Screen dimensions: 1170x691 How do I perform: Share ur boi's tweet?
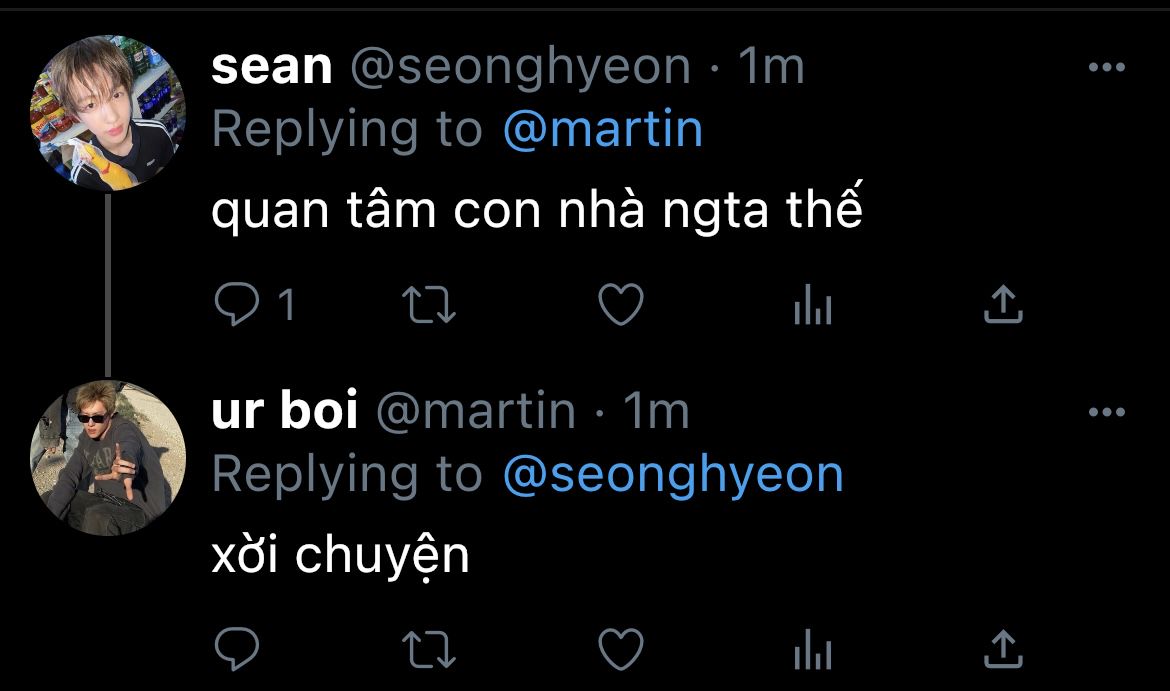click(x=1003, y=649)
